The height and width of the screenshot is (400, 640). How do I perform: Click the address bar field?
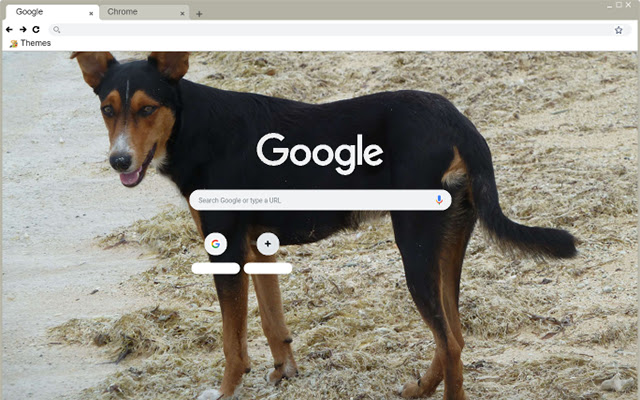pos(340,29)
